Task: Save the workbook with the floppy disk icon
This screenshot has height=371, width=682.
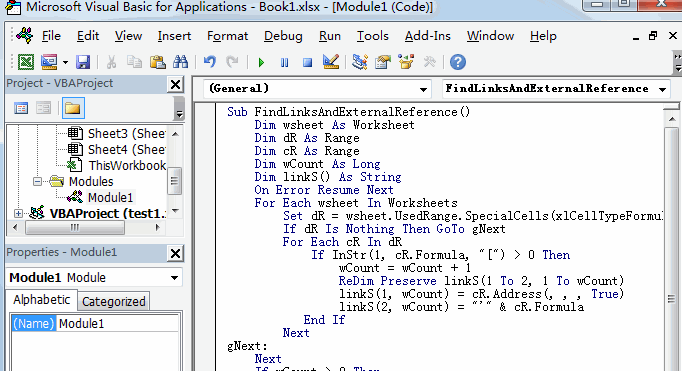Action: click(83, 62)
